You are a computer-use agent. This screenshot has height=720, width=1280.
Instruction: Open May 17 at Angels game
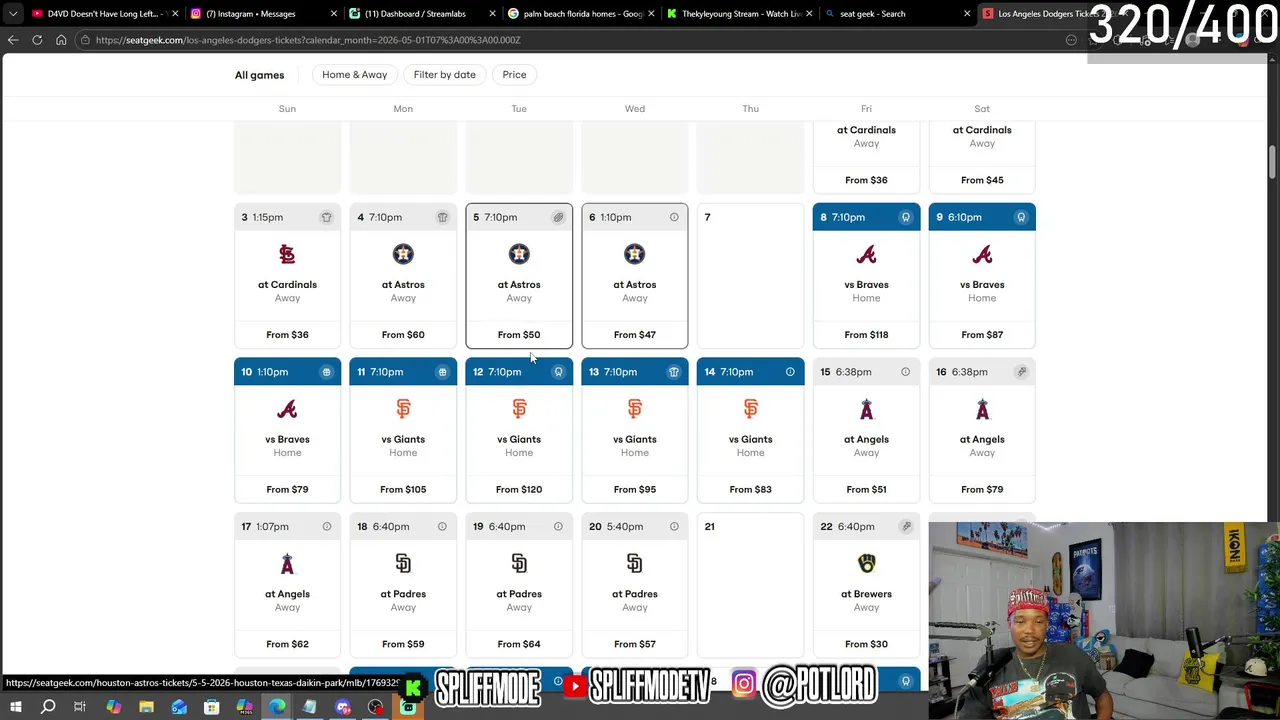pyautogui.click(x=287, y=585)
